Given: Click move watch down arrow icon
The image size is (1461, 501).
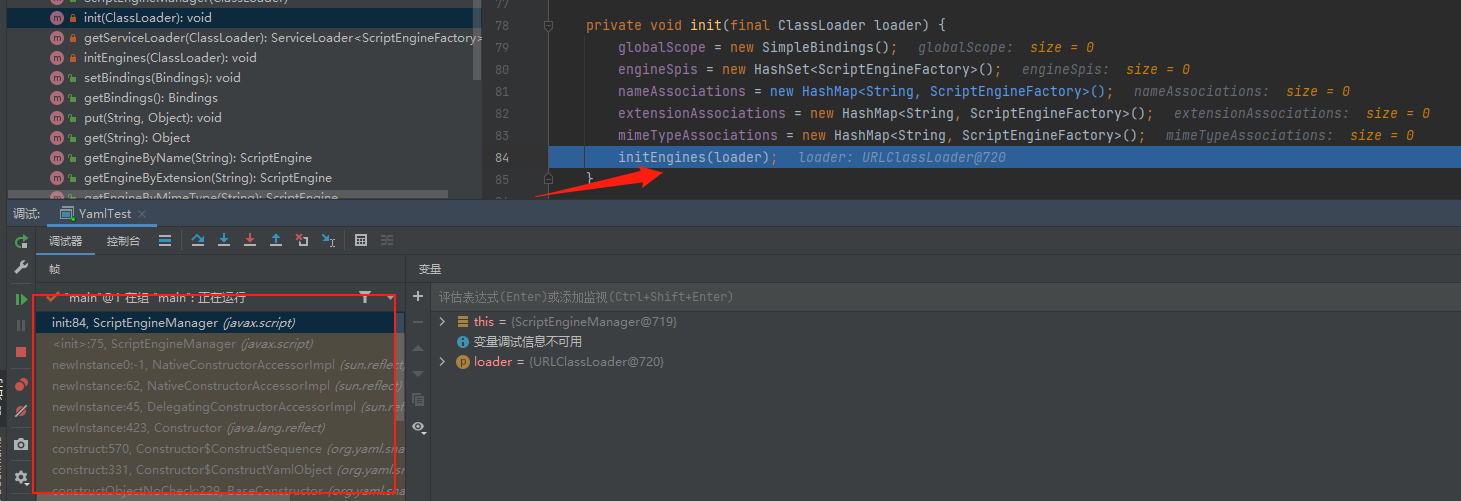Looking at the screenshot, I should pos(418,373).
